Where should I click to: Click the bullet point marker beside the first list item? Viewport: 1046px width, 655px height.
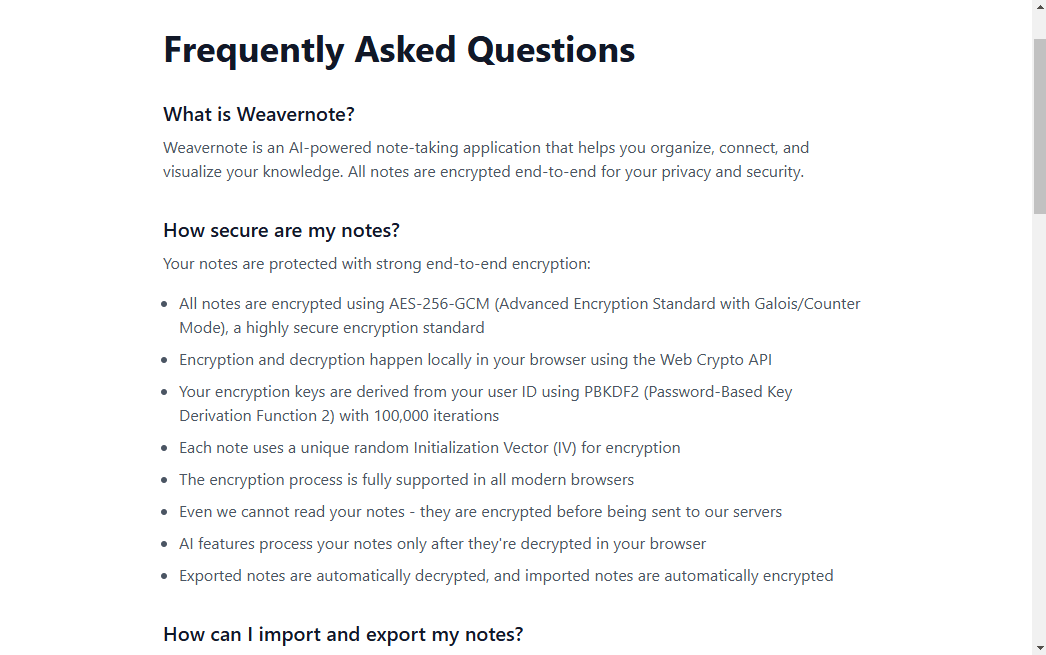tap(166, 303)
